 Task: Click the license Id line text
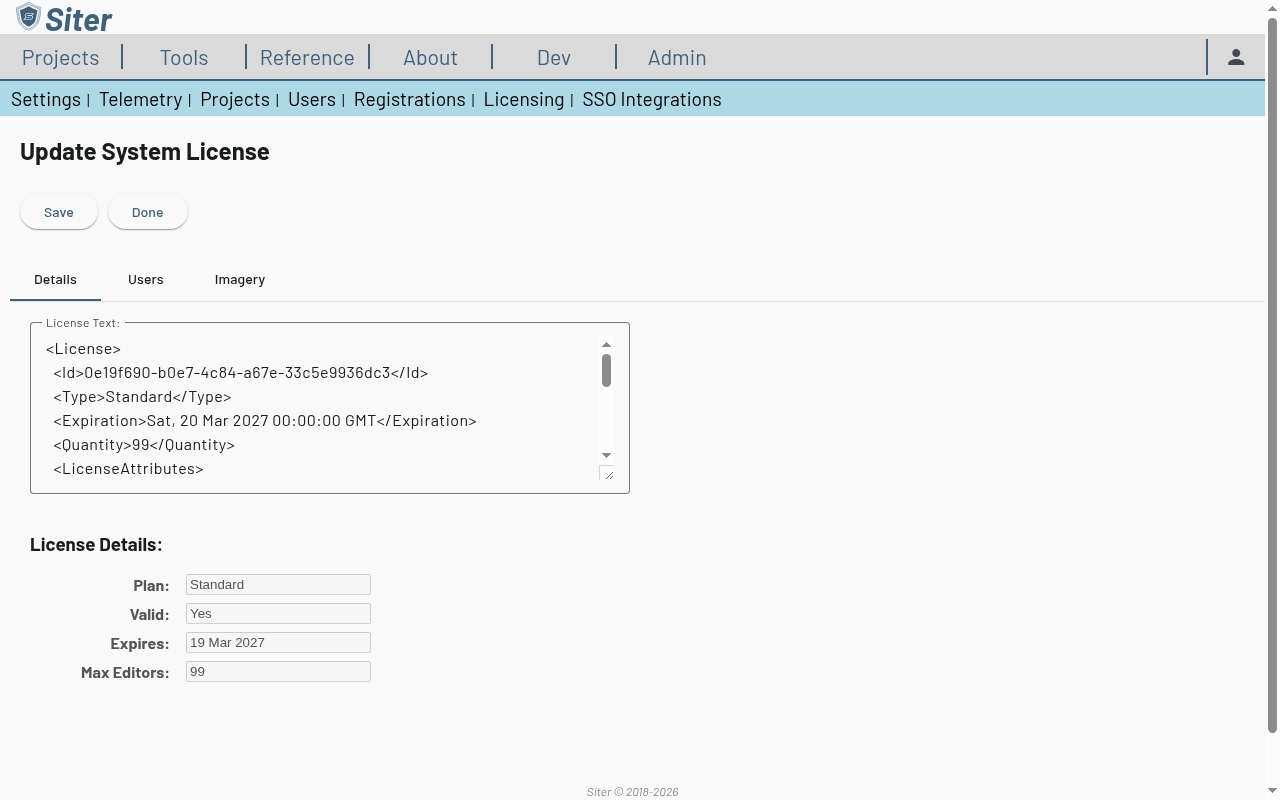[x=241, y=373]
